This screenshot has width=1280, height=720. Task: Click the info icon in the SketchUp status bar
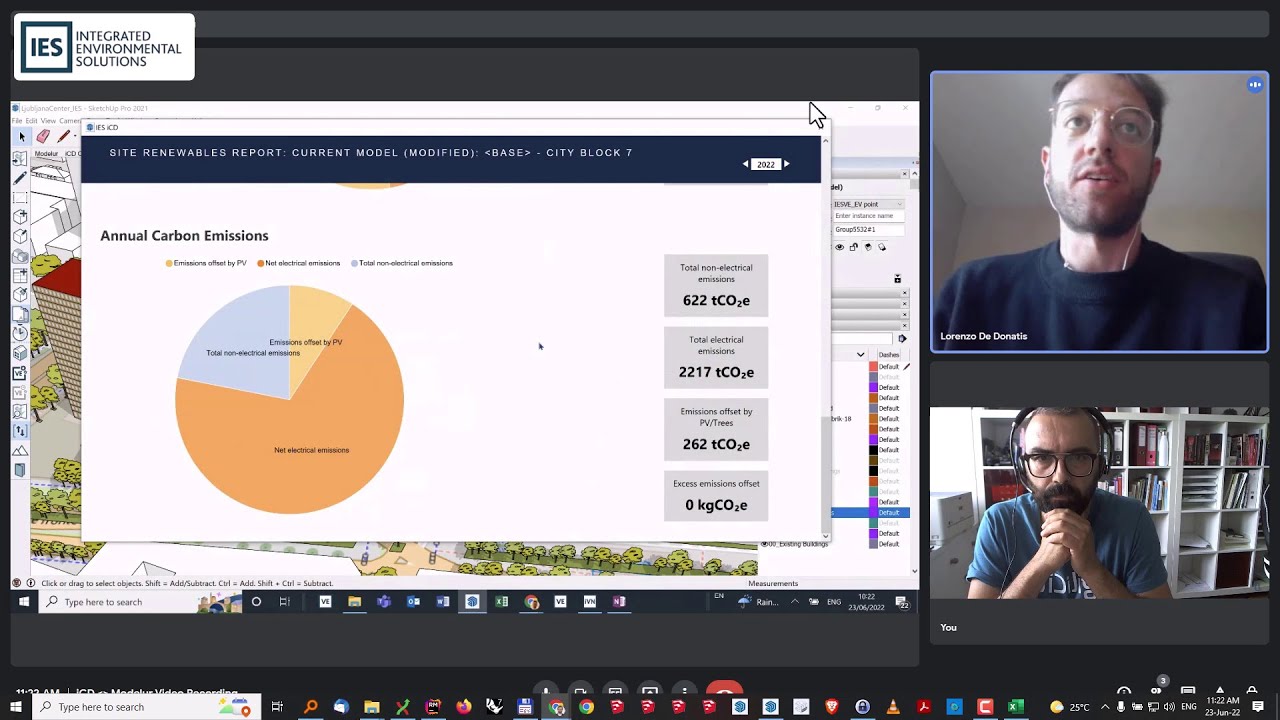30,583
